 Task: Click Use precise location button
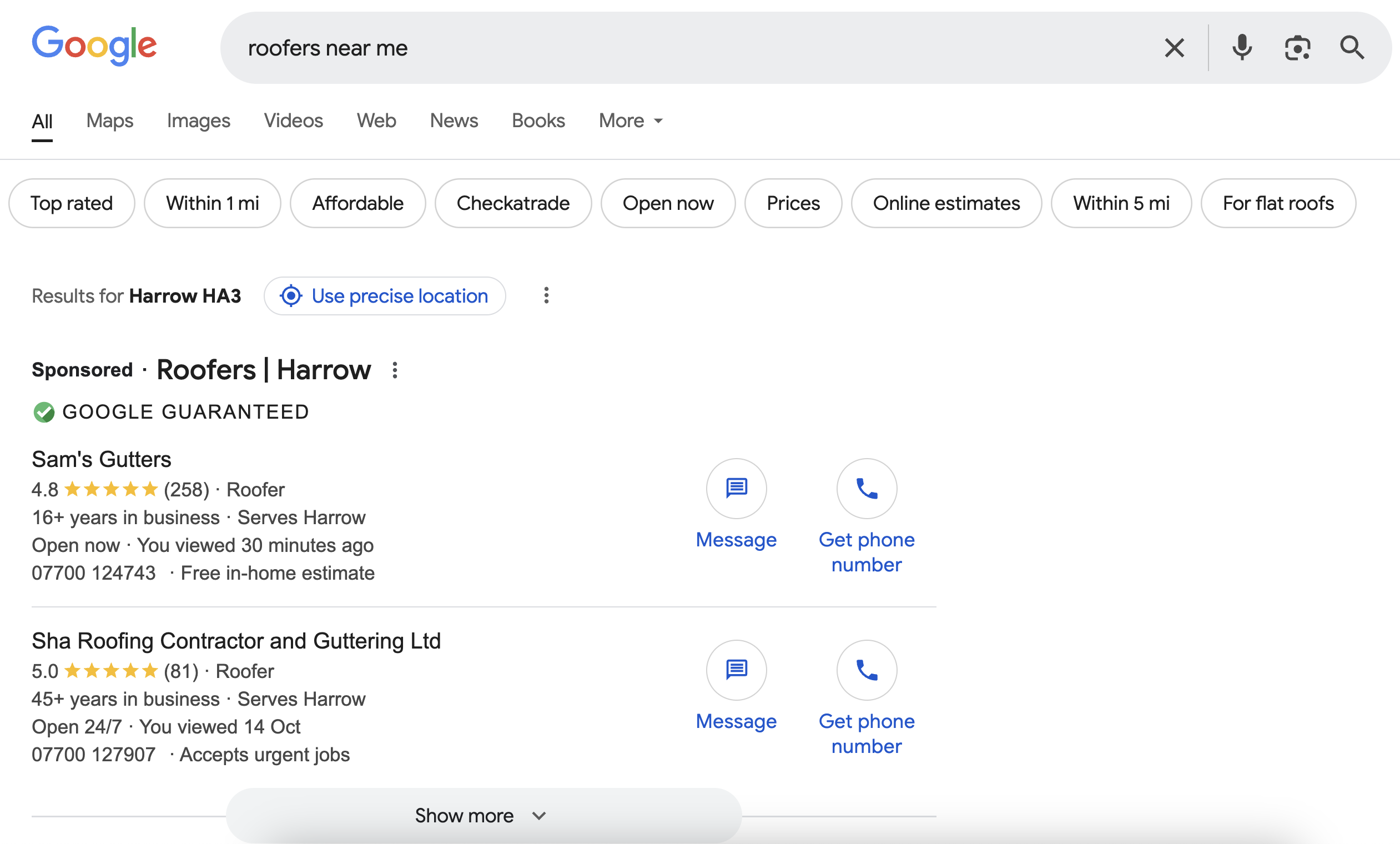(385, 295)
